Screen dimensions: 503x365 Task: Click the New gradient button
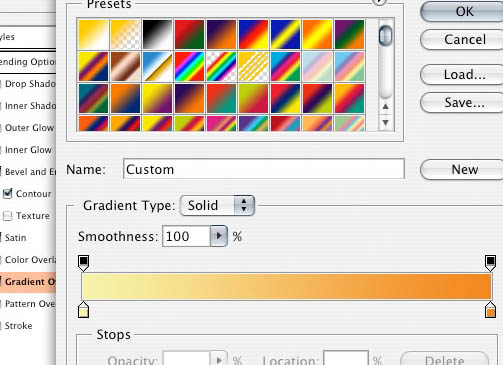click(463, 169)
